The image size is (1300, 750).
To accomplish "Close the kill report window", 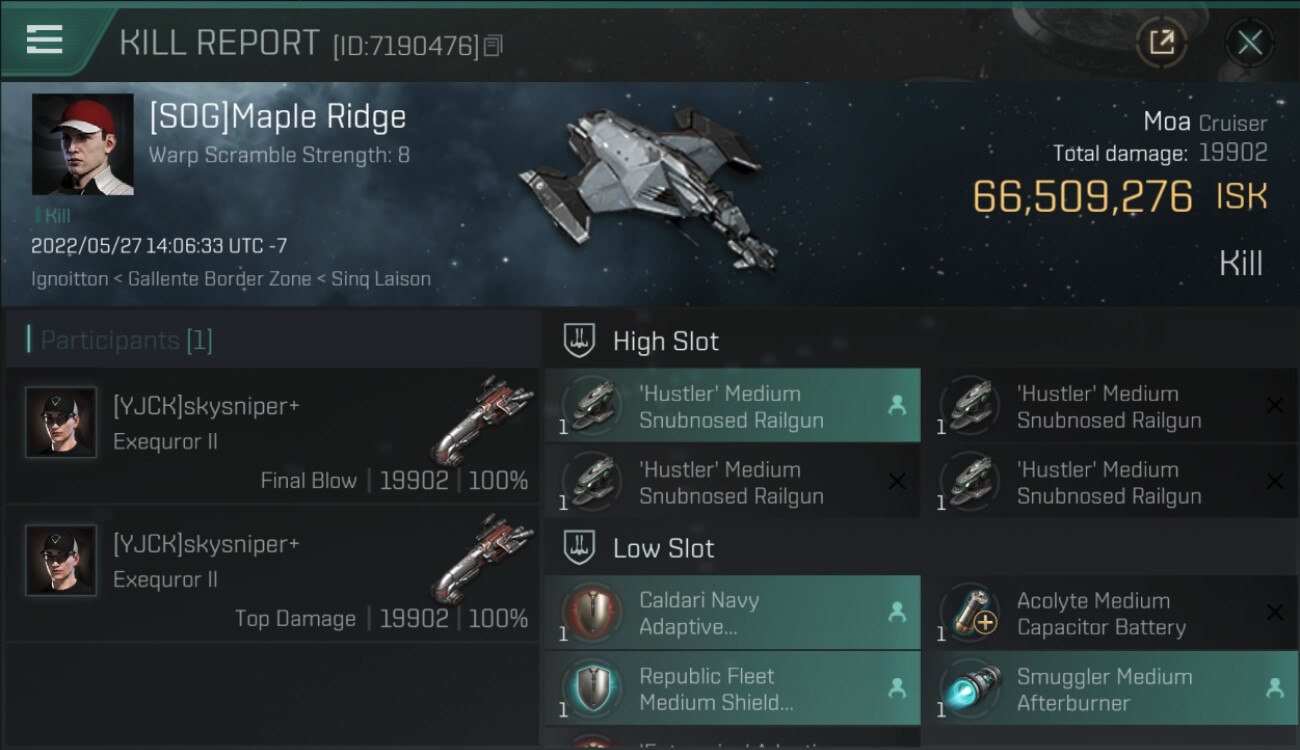I will coord(1249,42).
